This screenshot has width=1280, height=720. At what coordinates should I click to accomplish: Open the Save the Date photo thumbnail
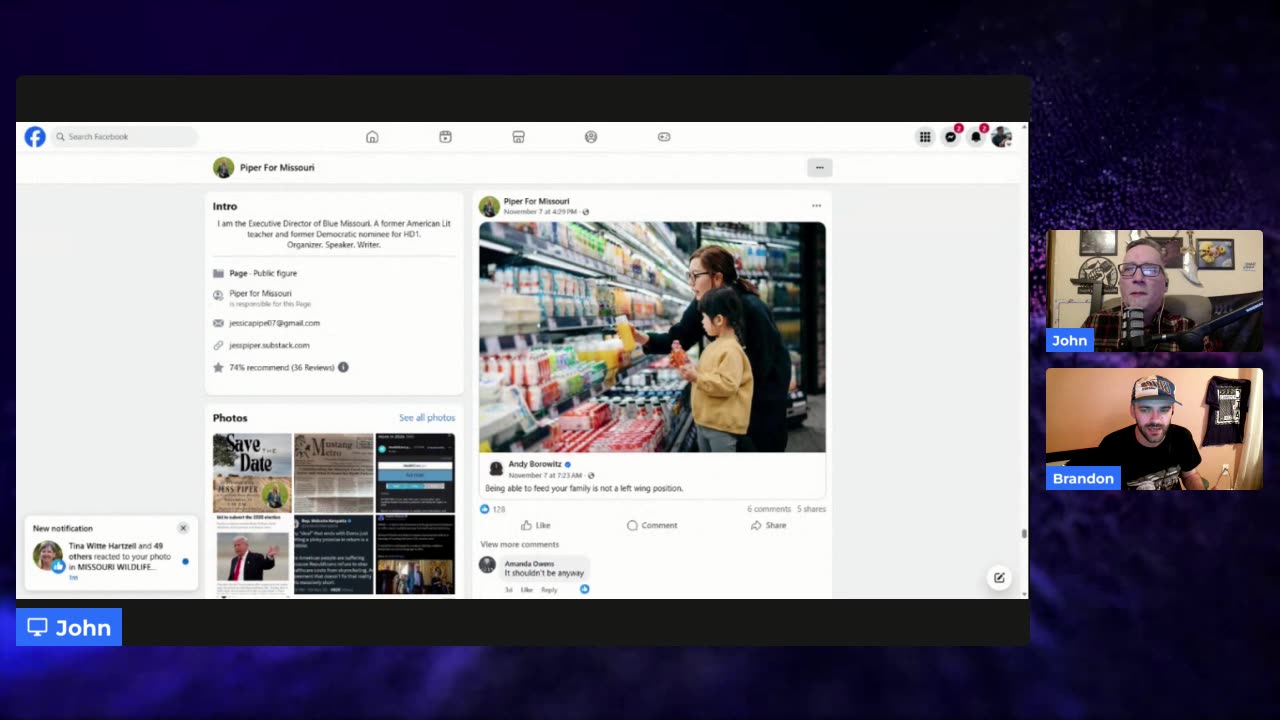pyautogui.click(x=252, y=473)
